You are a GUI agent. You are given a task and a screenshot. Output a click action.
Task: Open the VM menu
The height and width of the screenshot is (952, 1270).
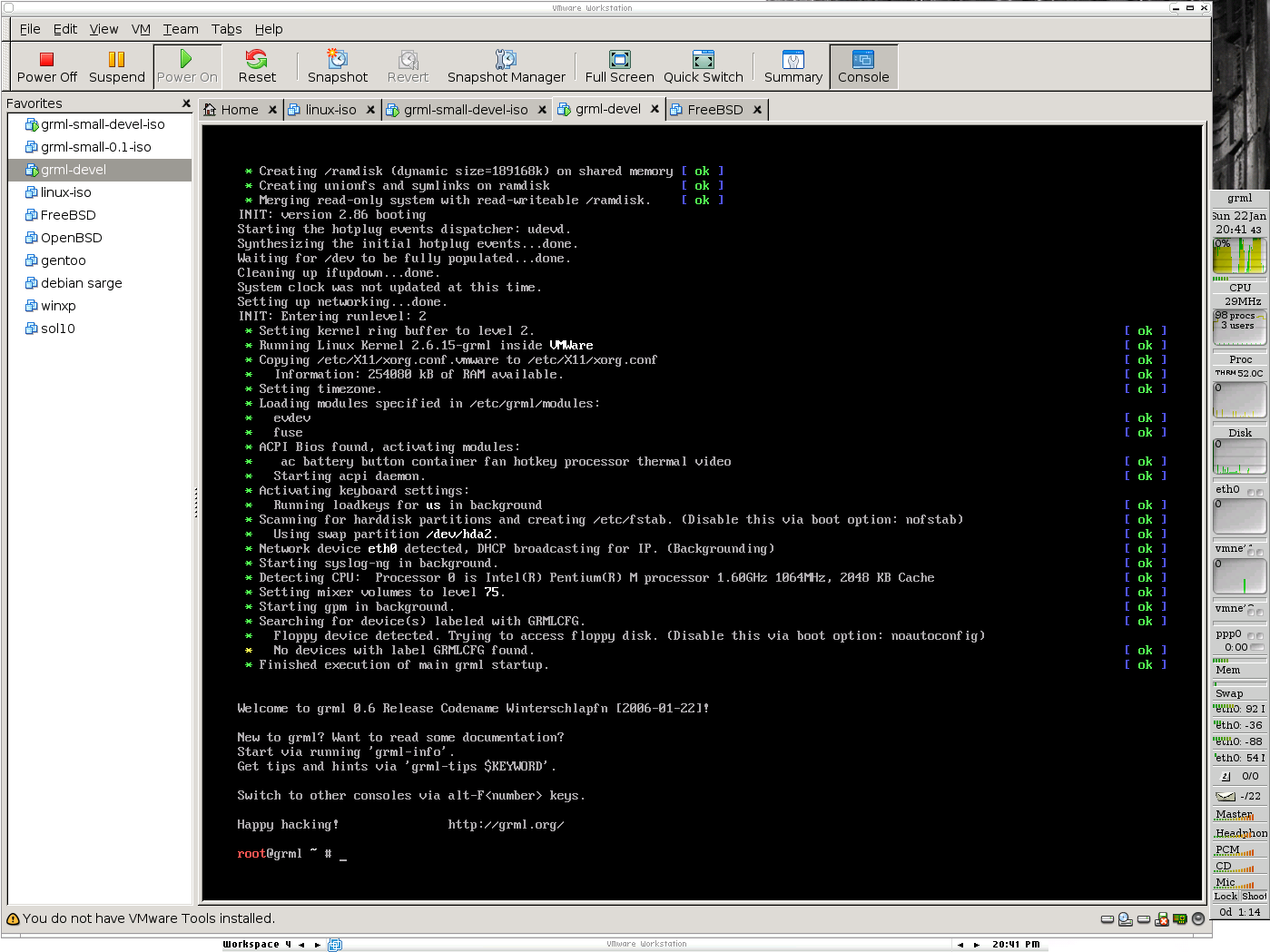(x=141, y=29)
